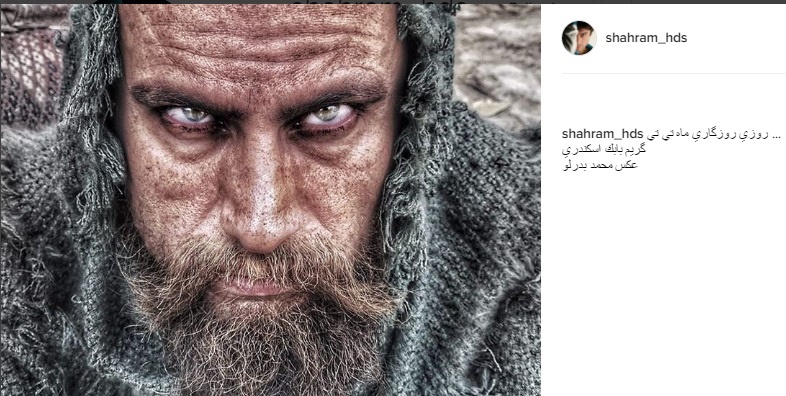This screenshot has width=786, height=396.
Task: Click the bearded man's post photo
Action: [x=271, y=200]
